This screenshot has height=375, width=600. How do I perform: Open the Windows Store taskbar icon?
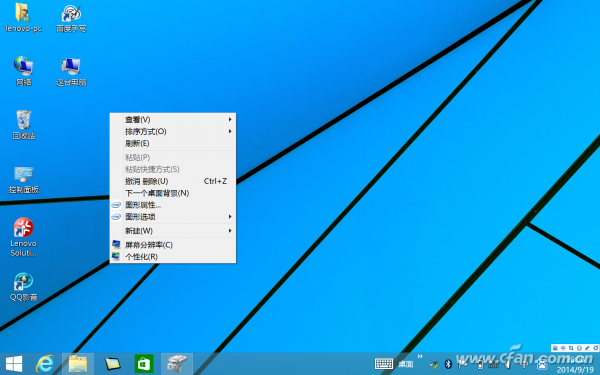click(x=144, y=364)
